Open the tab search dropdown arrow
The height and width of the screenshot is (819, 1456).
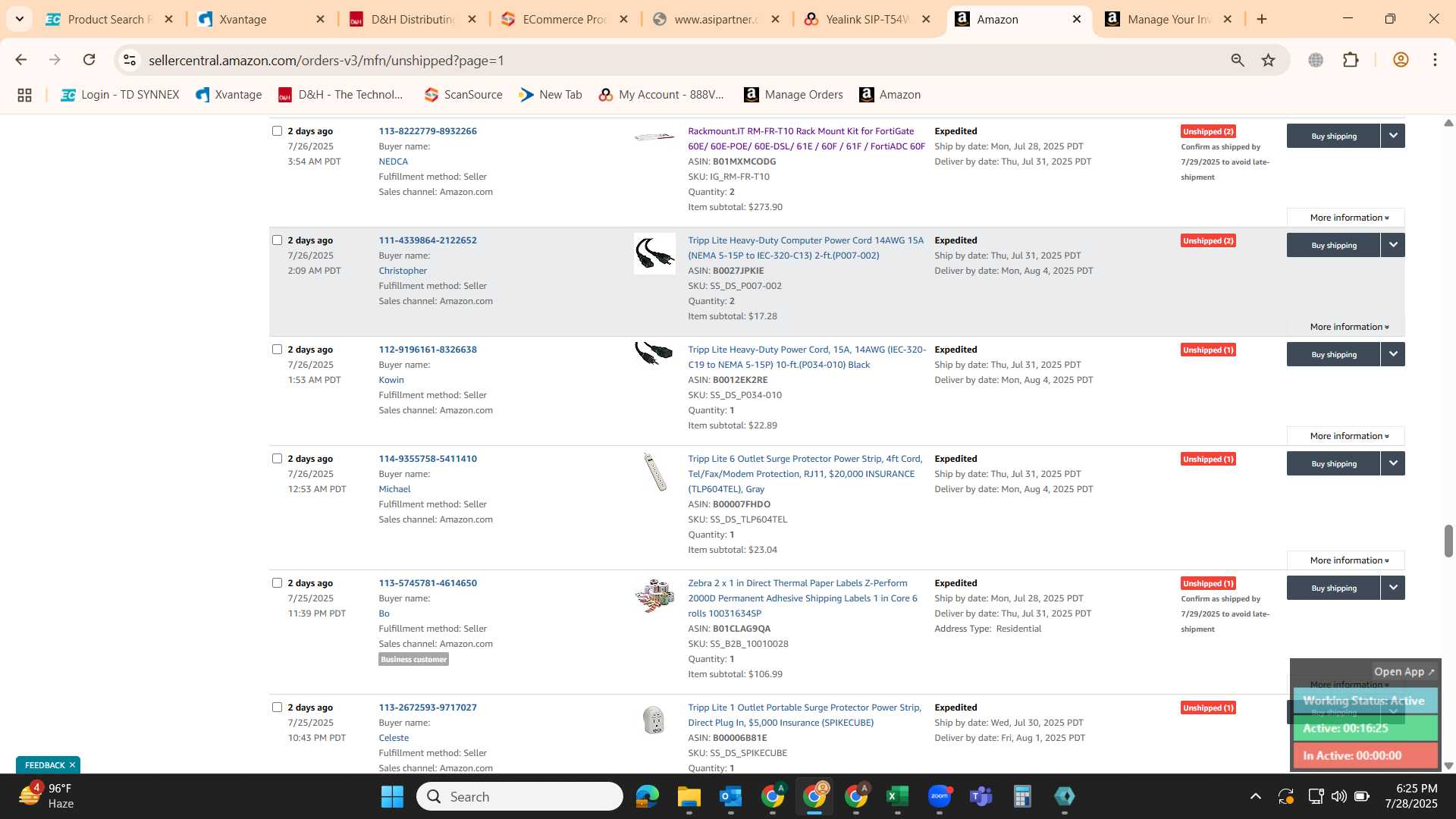click(x=19, y=19)
